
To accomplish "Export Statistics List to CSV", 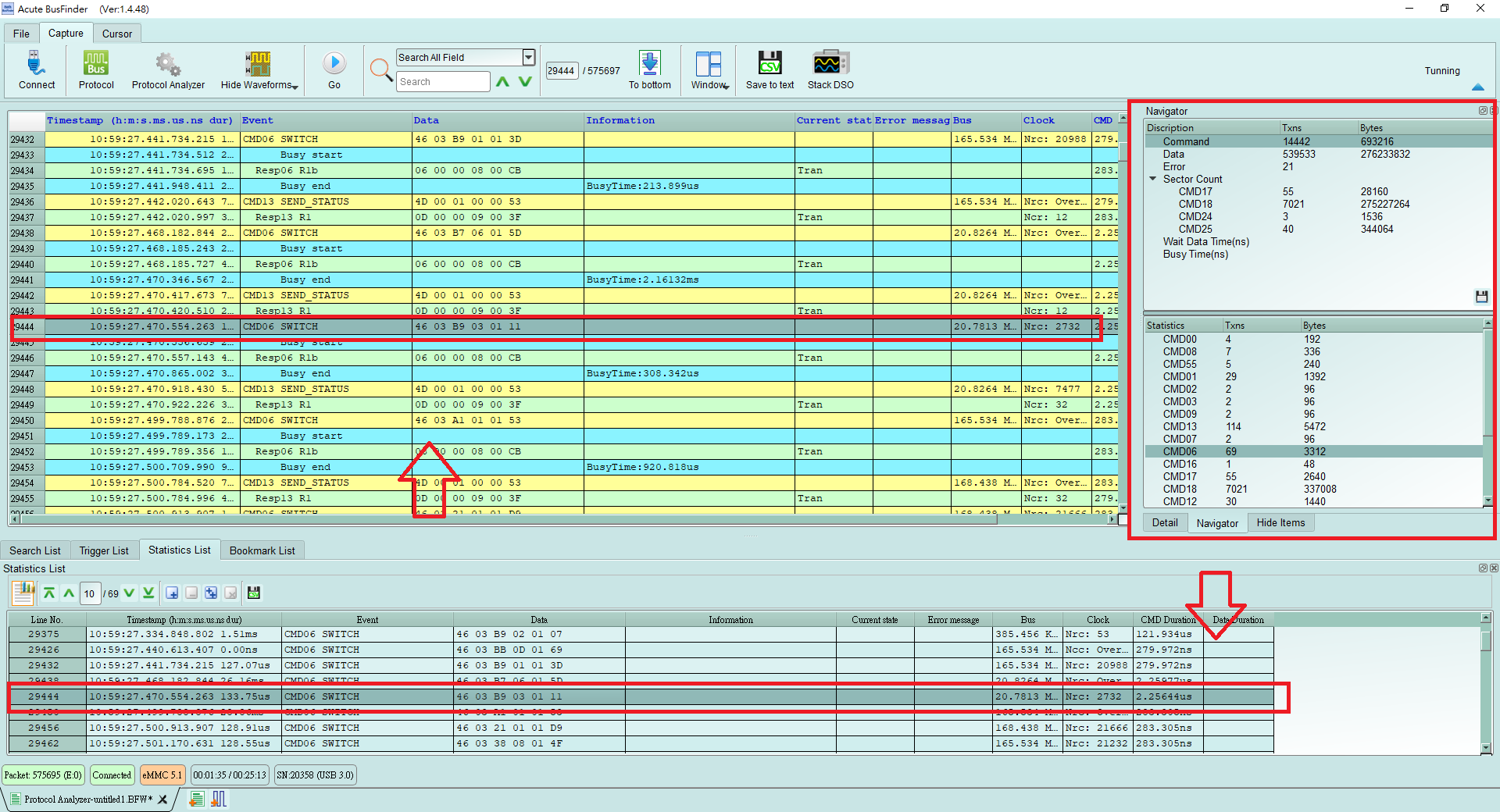I will point(254,593).
